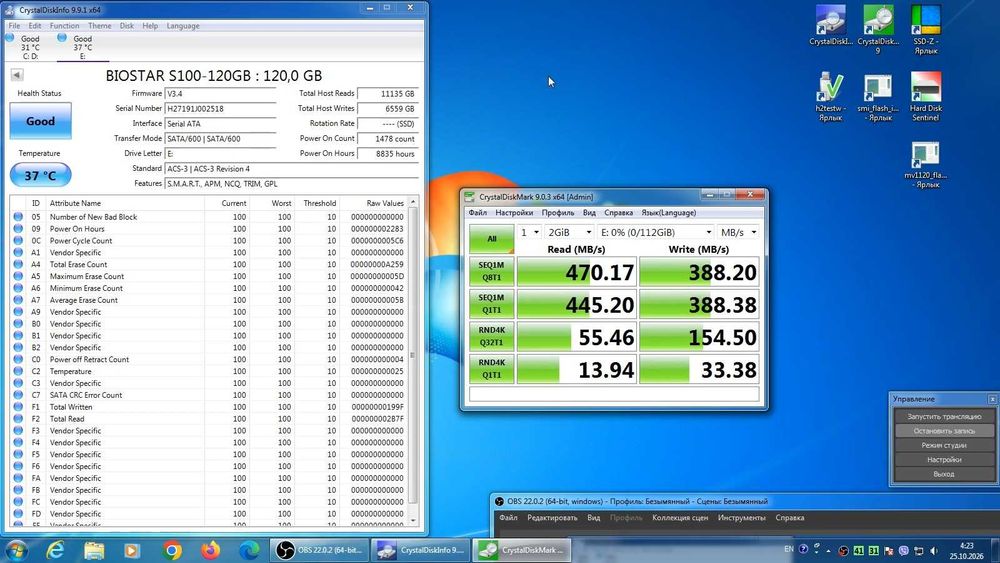1000x563 pixels.
Task: Click status icon of Power On Hours attribute
Action: pyautogui.click(x=18, y=228)
